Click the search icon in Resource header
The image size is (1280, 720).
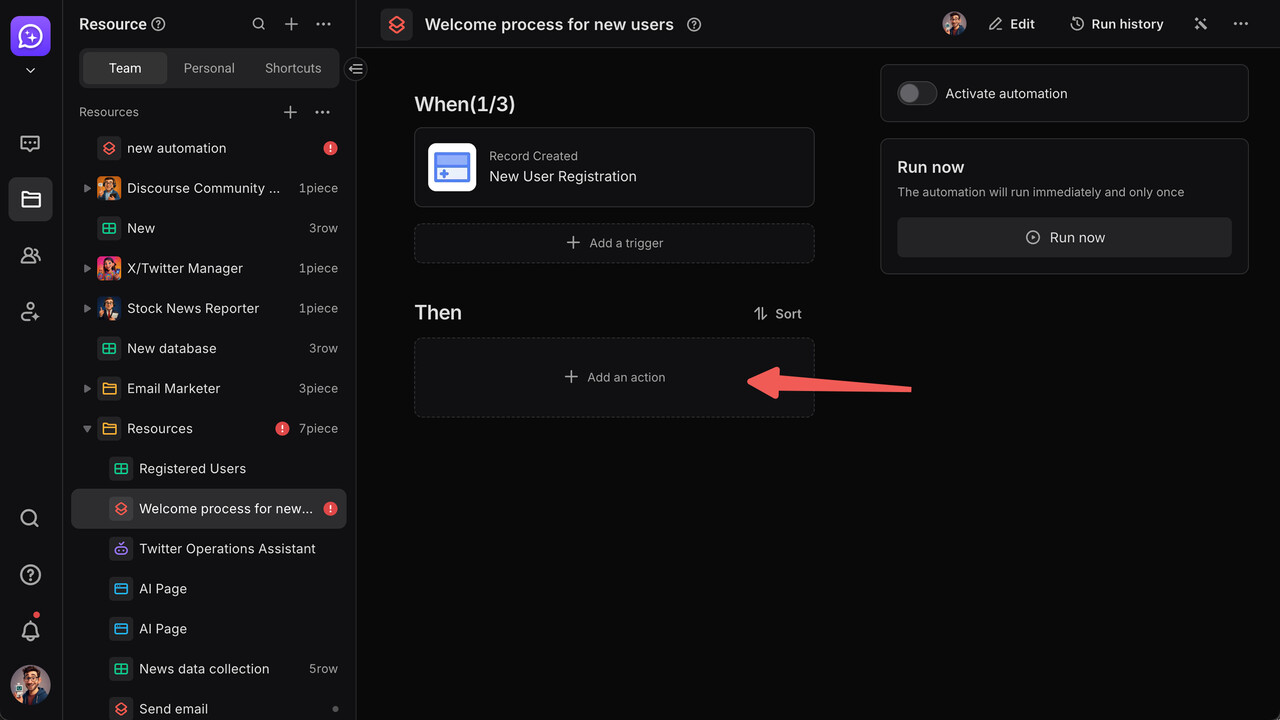[258, 24]
